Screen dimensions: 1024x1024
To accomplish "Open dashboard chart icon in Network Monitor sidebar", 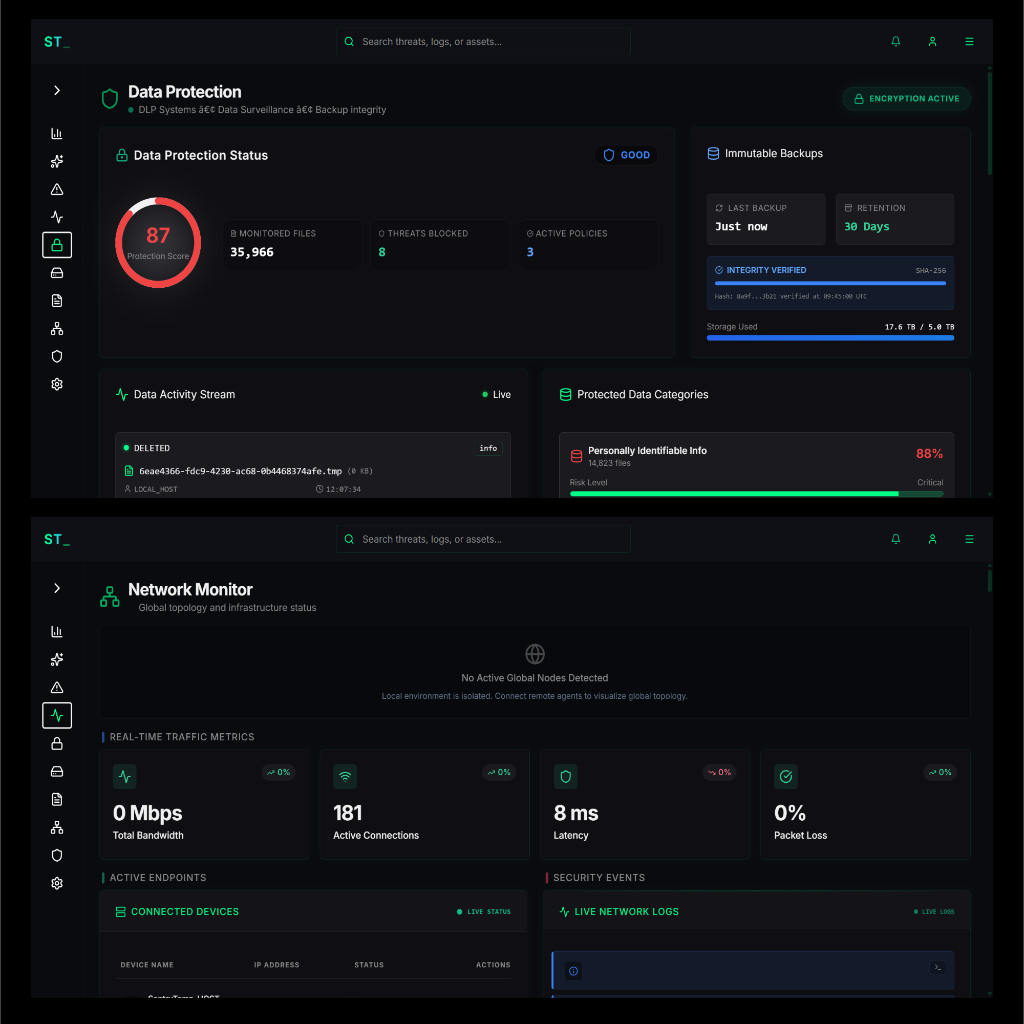I will click(57, 632).
